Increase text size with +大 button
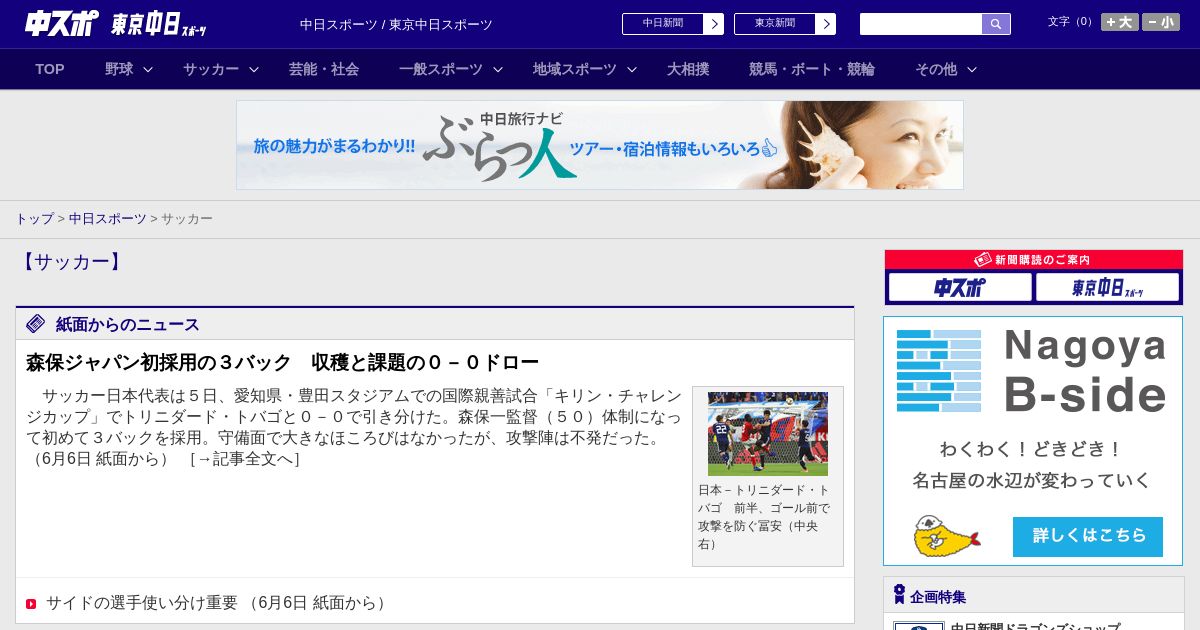The width and height of the screenshot is (1200, 630). coord(1119,22)
